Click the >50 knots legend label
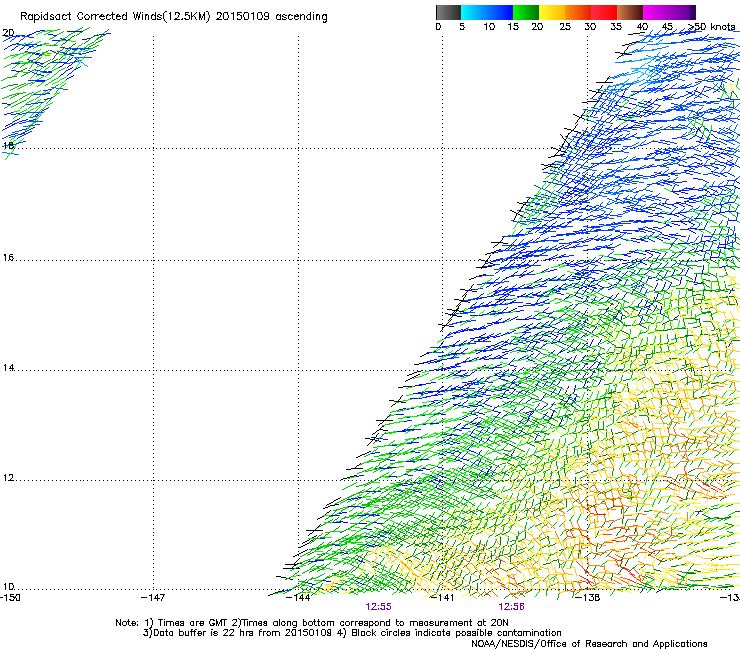The width and height of the screenshot is (740, 650). [x=711, y=27]
